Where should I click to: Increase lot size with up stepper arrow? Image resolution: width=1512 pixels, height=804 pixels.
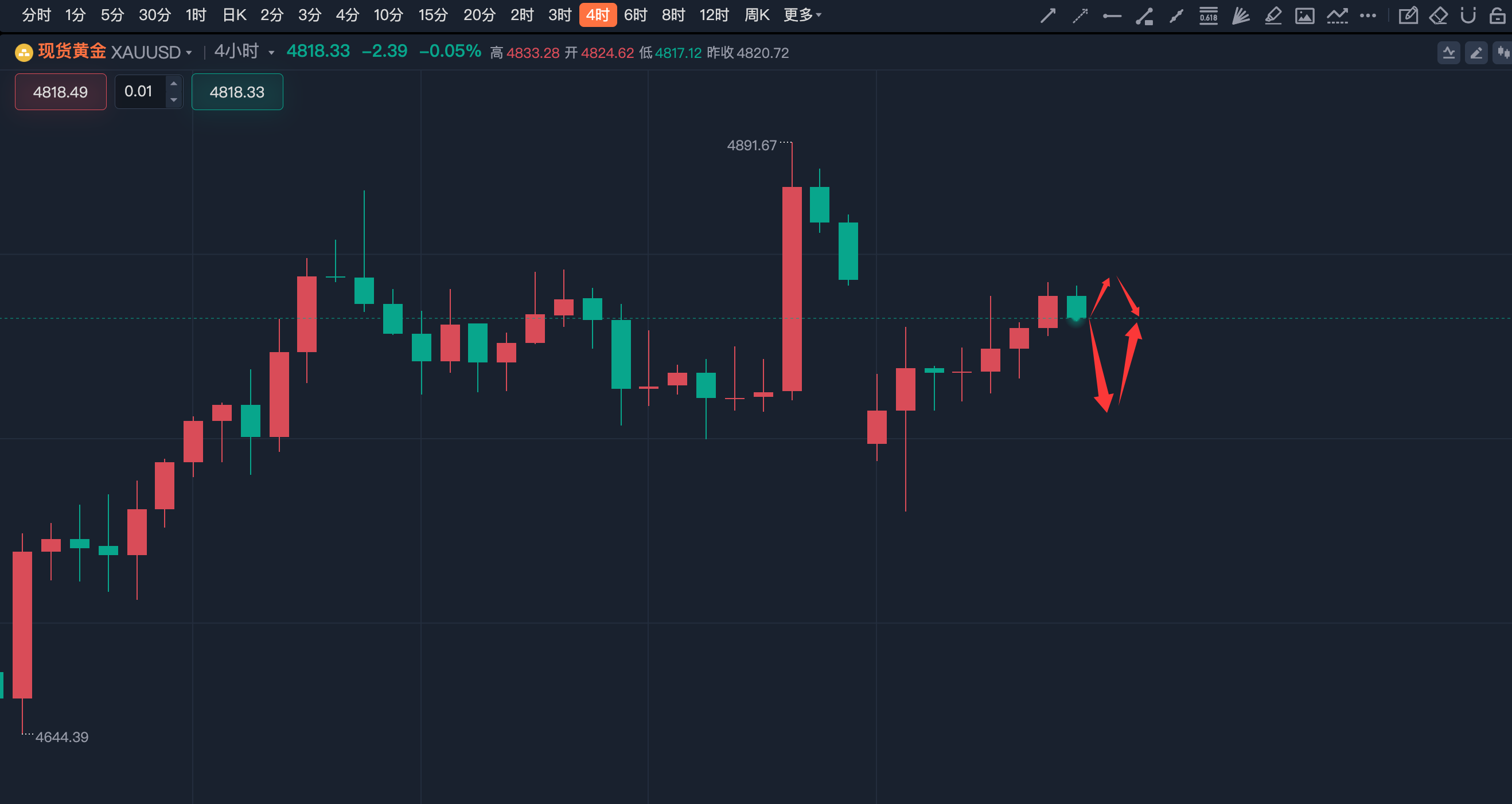pos(174,84)
